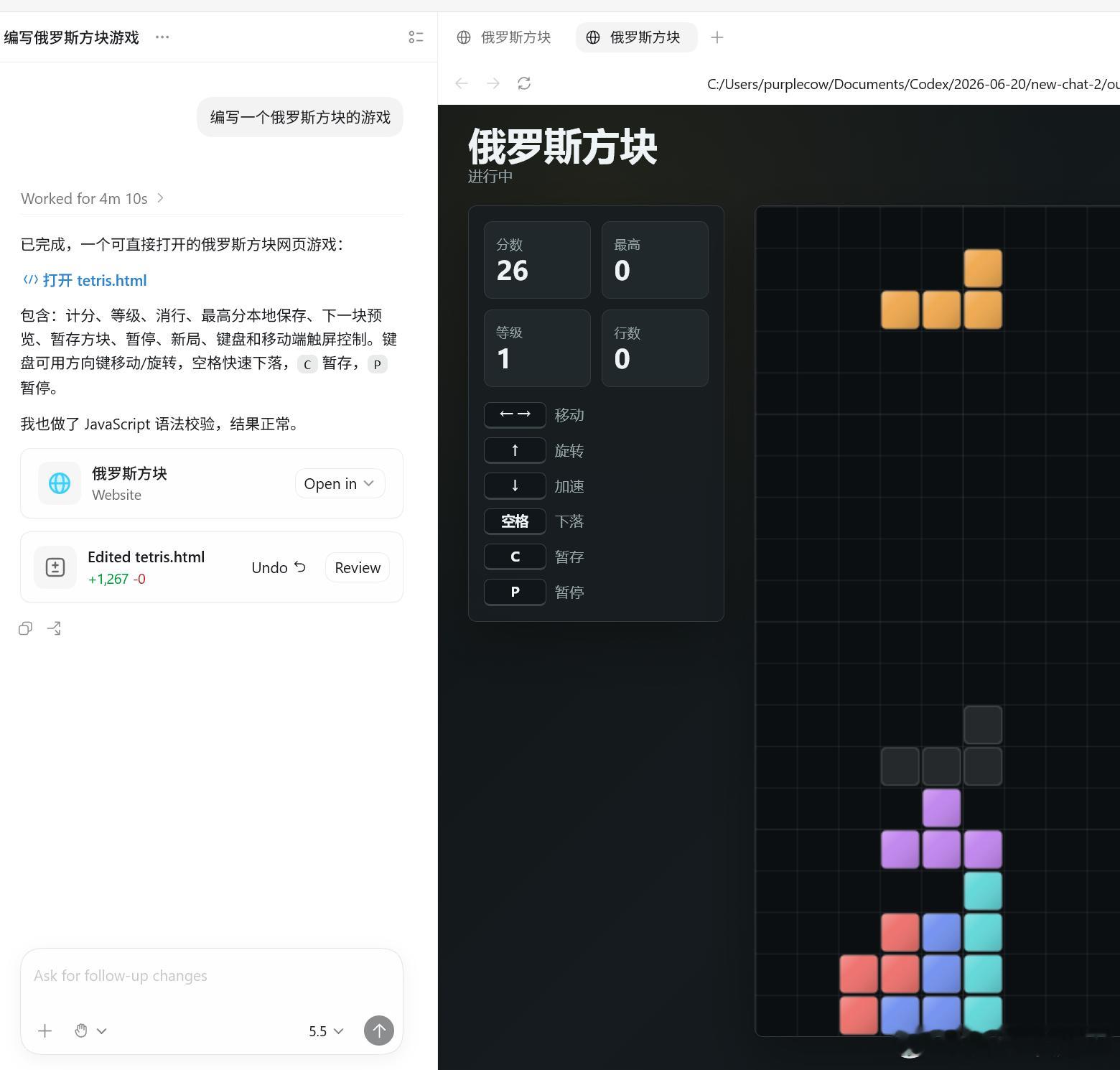Open the 5.5 model selector
This screenshot has width=1120, height=1070.
tap(326, 1031)
